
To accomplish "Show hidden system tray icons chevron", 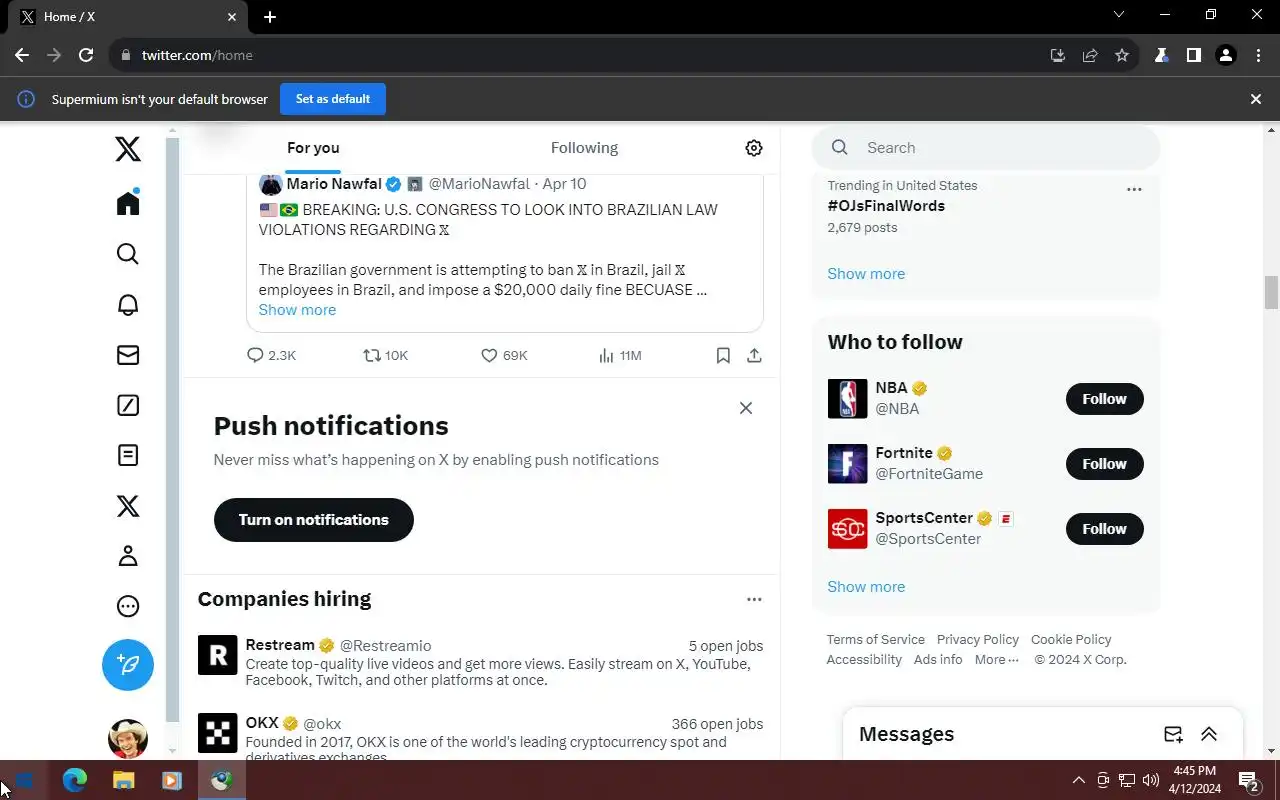I will click(1078, 780).
